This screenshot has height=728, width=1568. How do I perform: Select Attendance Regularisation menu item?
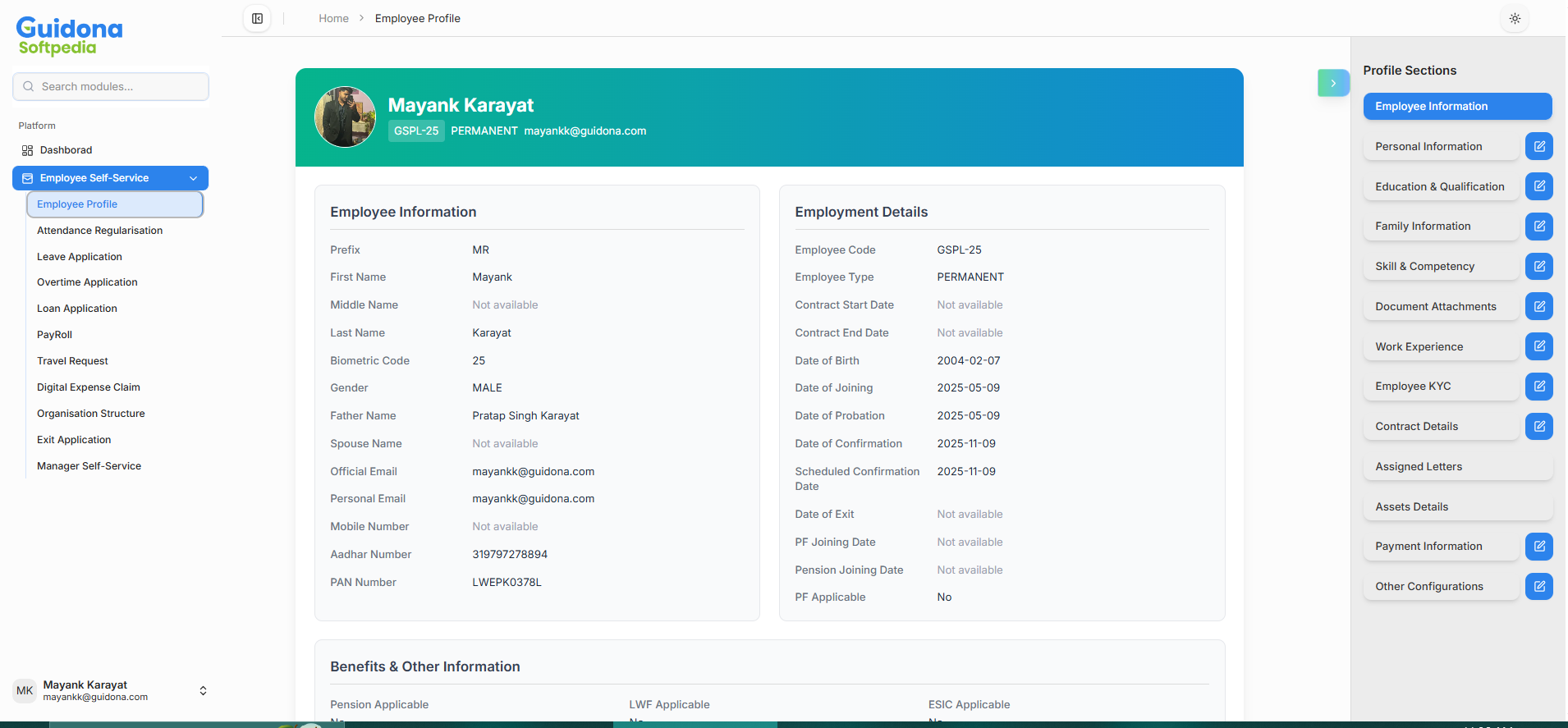pos(99,231)
